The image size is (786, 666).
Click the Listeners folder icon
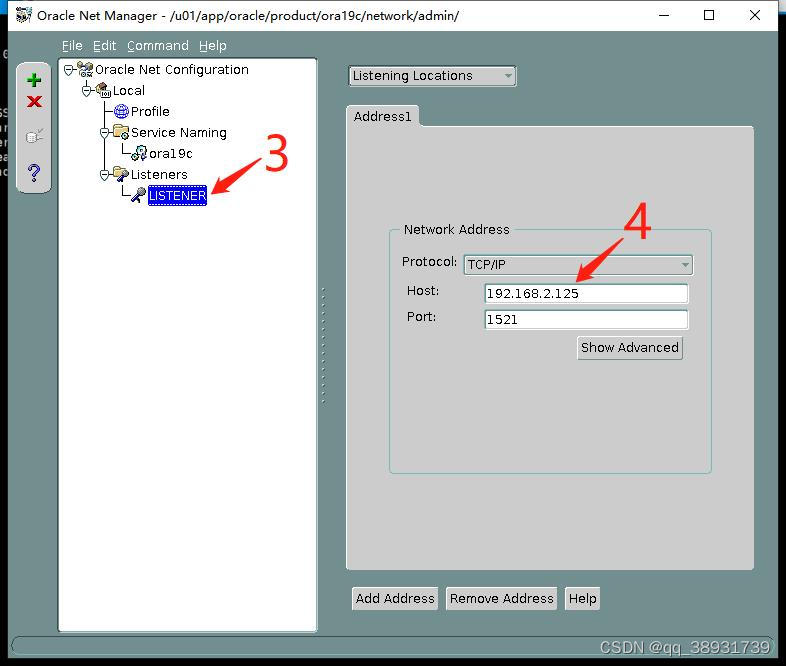coord(121,174)
